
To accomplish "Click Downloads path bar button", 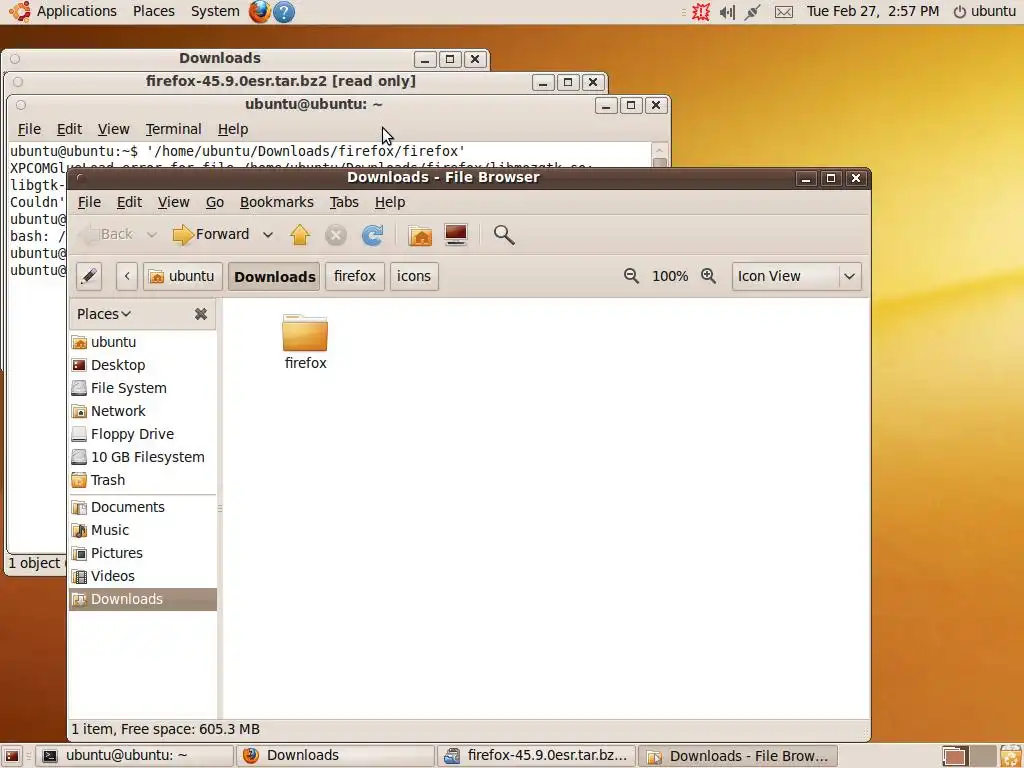I will point(274,276).
